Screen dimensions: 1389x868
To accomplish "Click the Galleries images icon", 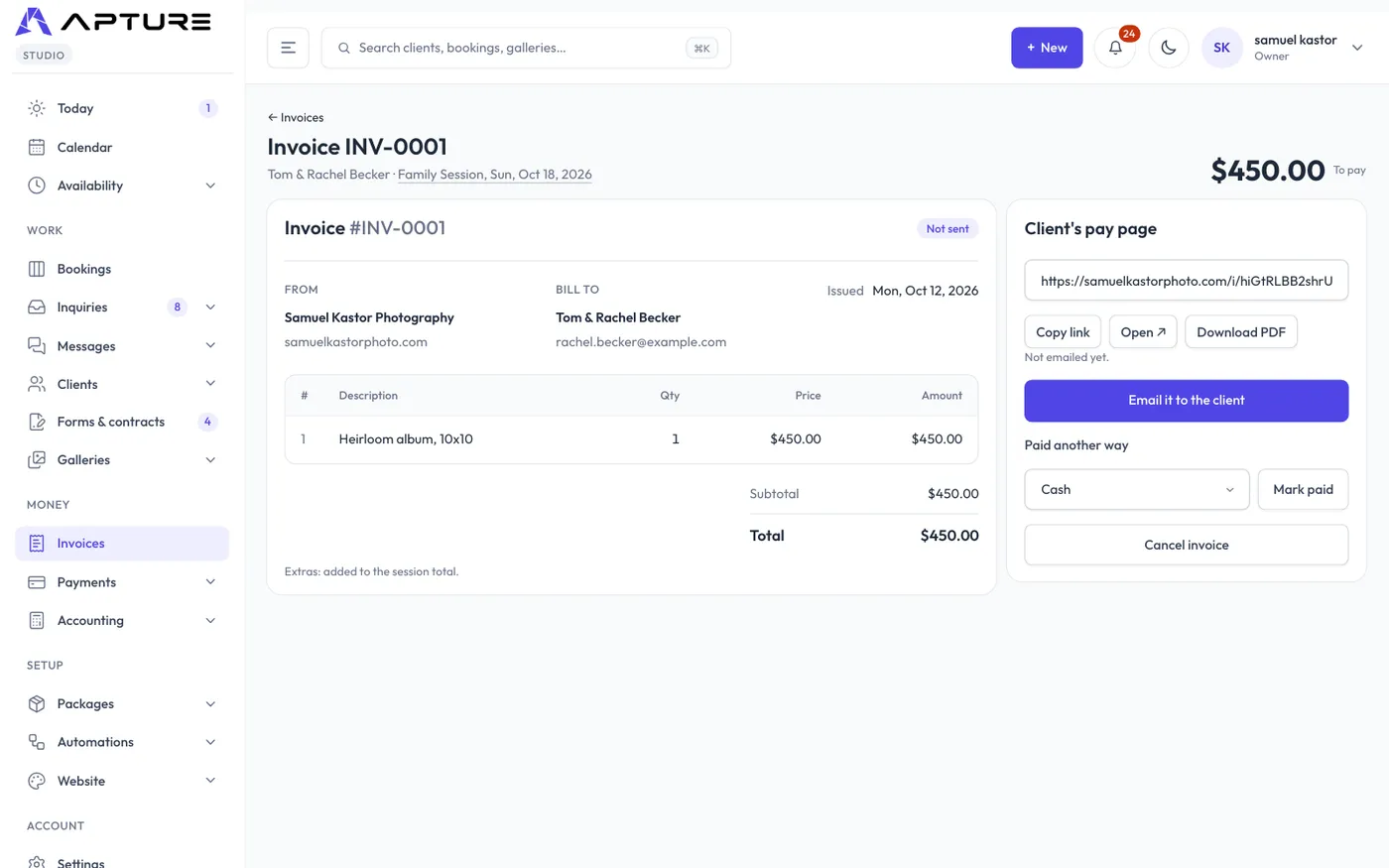I will (37, 460).
